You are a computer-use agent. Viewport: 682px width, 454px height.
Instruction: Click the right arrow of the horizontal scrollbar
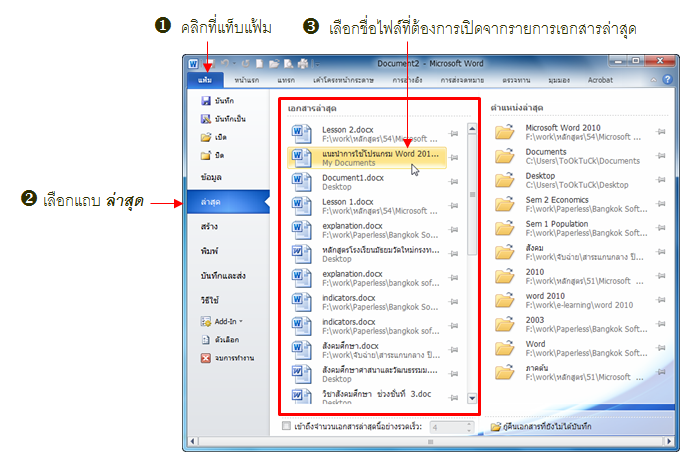tap(669, 441)
